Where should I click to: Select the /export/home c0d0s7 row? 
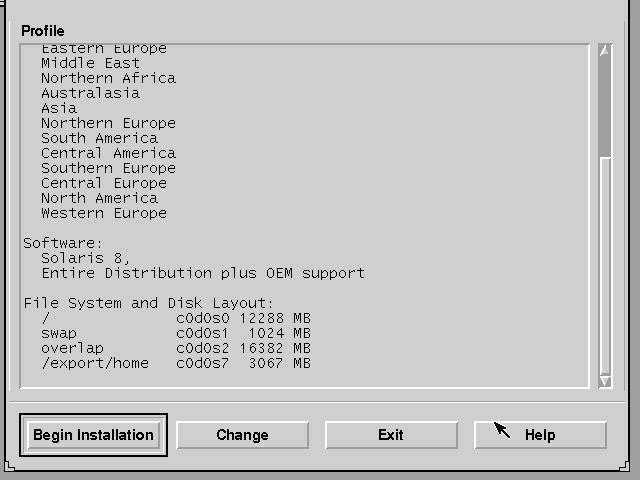176,364
